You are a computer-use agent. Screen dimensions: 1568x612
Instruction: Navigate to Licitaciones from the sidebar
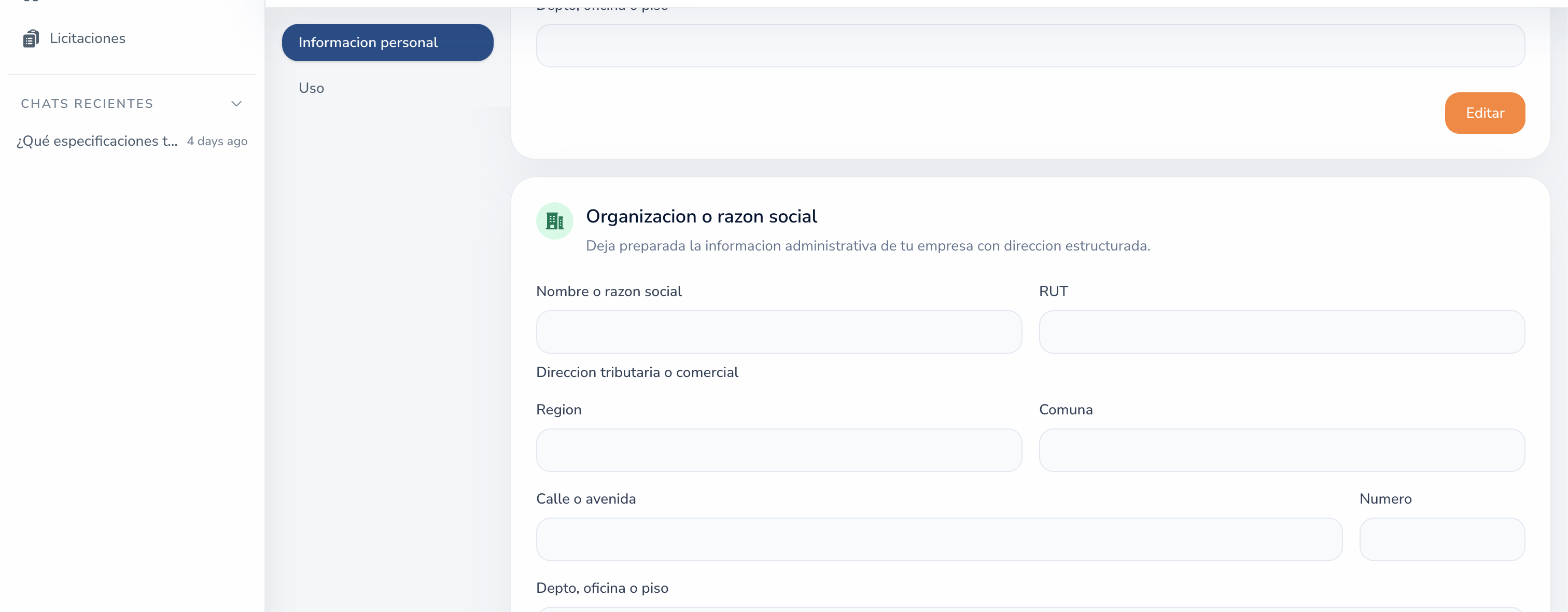pyautogui.click(x=88, y=38)
